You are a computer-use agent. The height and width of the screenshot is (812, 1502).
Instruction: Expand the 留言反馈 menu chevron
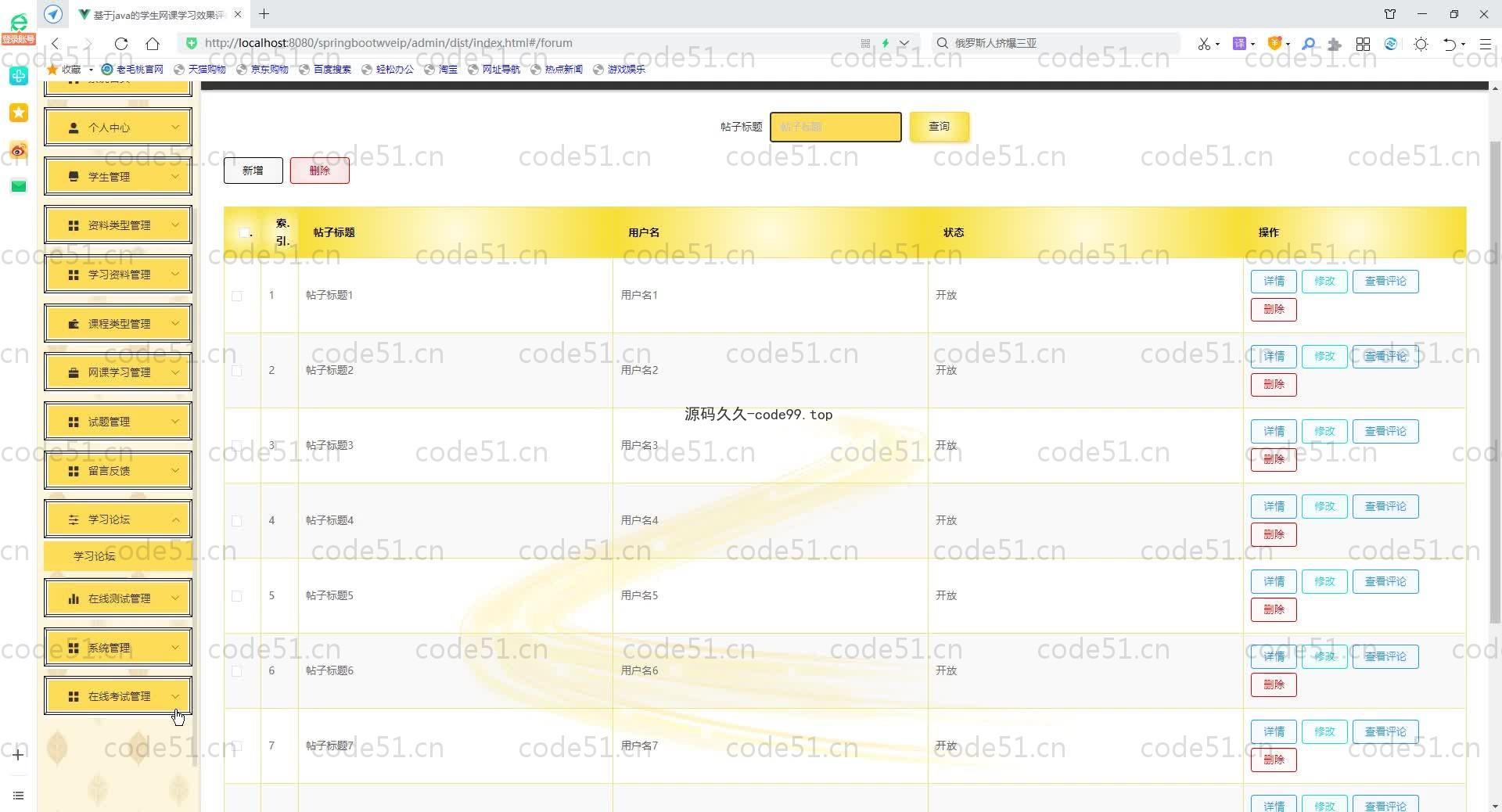tap(175, 471)
